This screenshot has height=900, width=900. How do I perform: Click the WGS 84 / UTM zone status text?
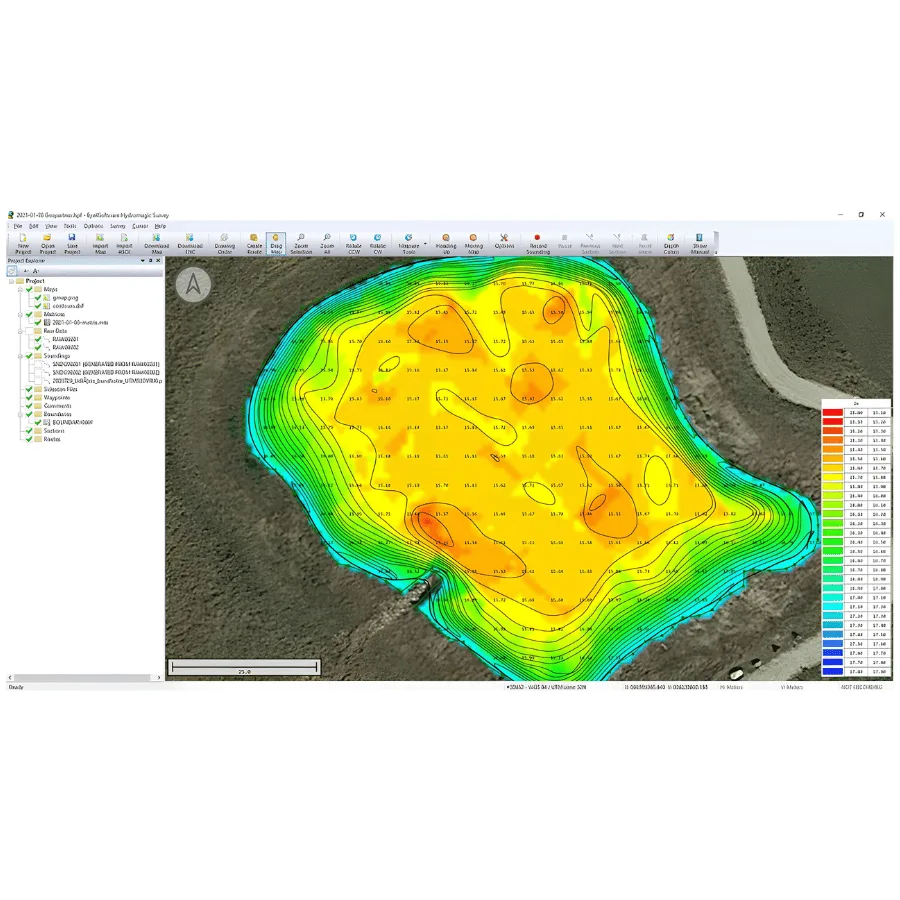point(547,687)
